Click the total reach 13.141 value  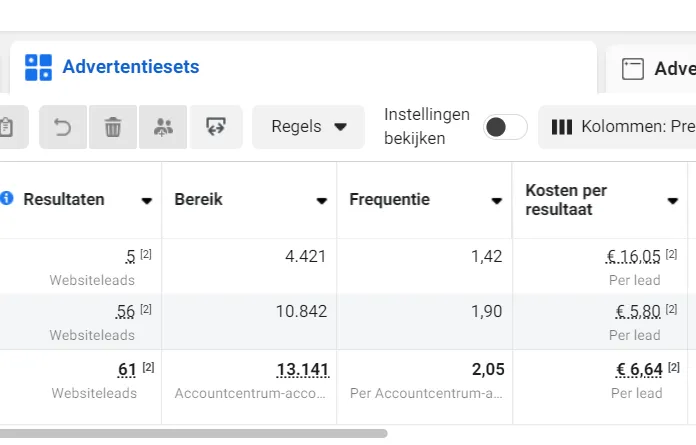coord(303,370)
